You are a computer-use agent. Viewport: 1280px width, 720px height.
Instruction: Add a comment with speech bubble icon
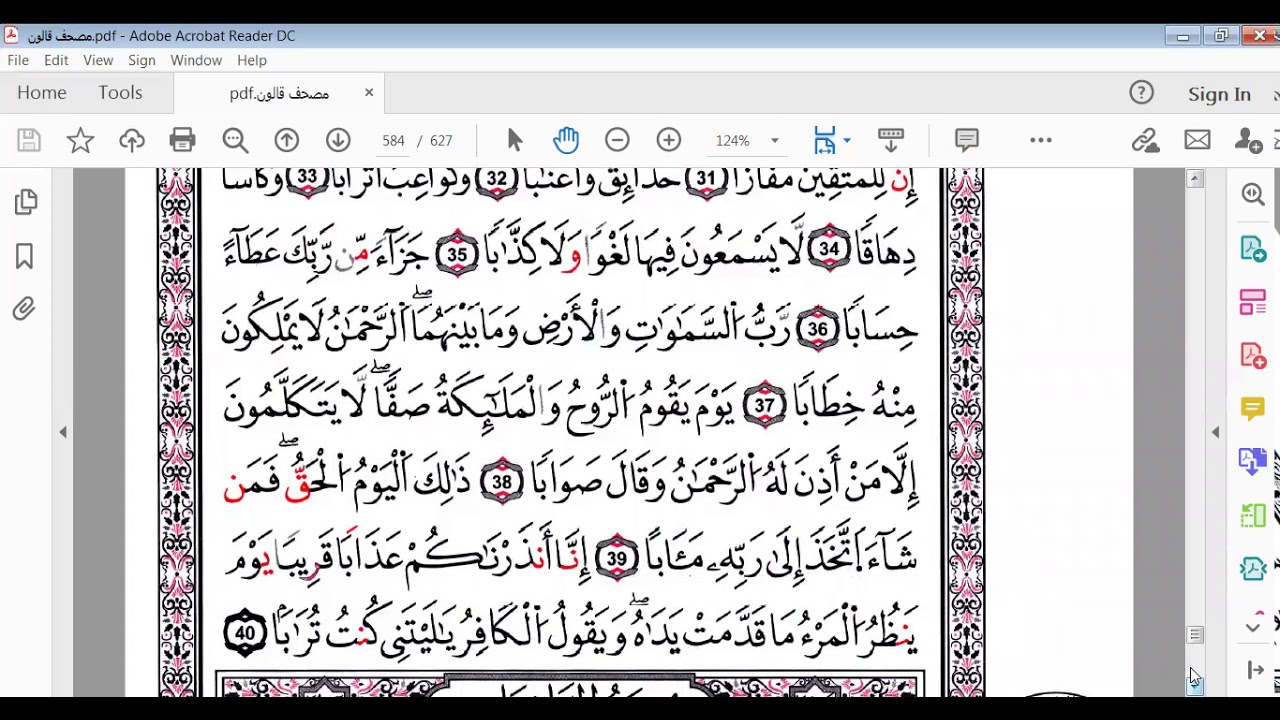(966, 141)
